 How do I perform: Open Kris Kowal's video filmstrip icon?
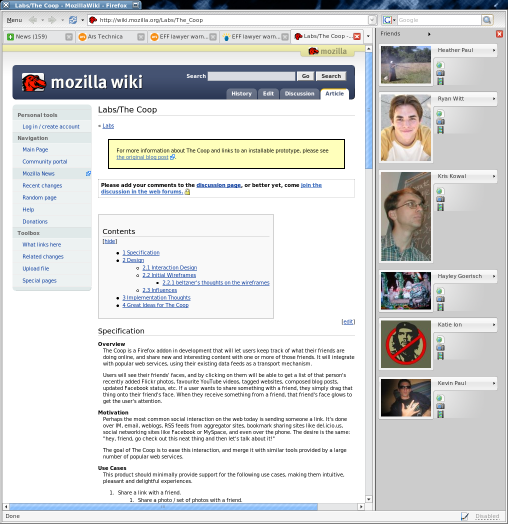440,207
